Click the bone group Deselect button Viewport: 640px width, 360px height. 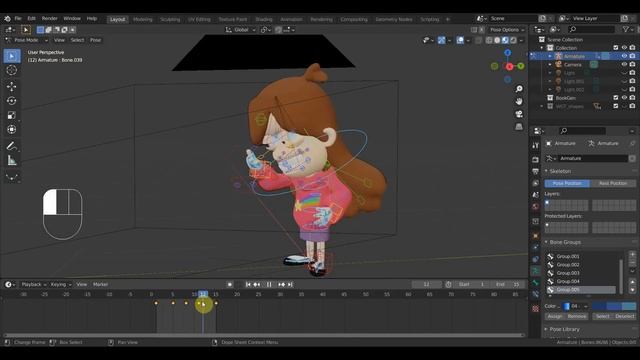pyautogui.click(x=625, y=316)
